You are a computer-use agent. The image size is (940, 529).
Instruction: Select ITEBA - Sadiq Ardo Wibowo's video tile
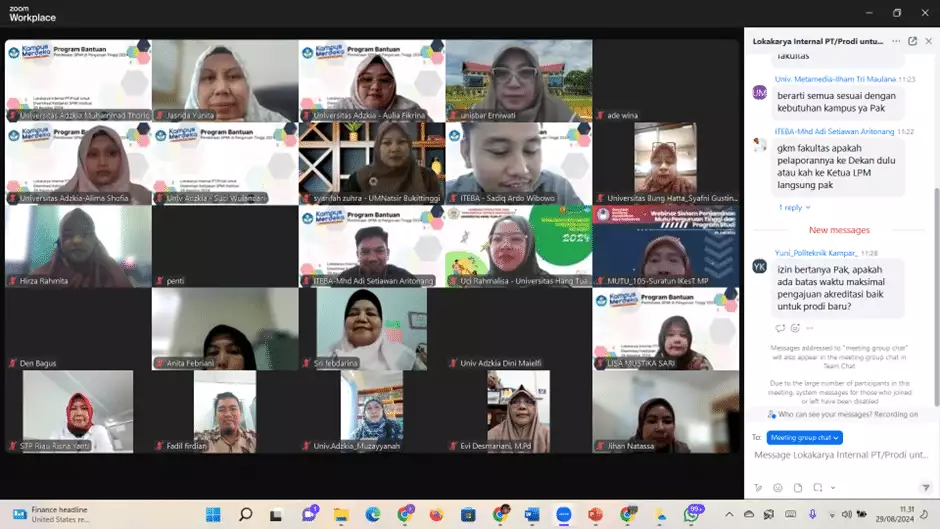[x=519, y=163]
